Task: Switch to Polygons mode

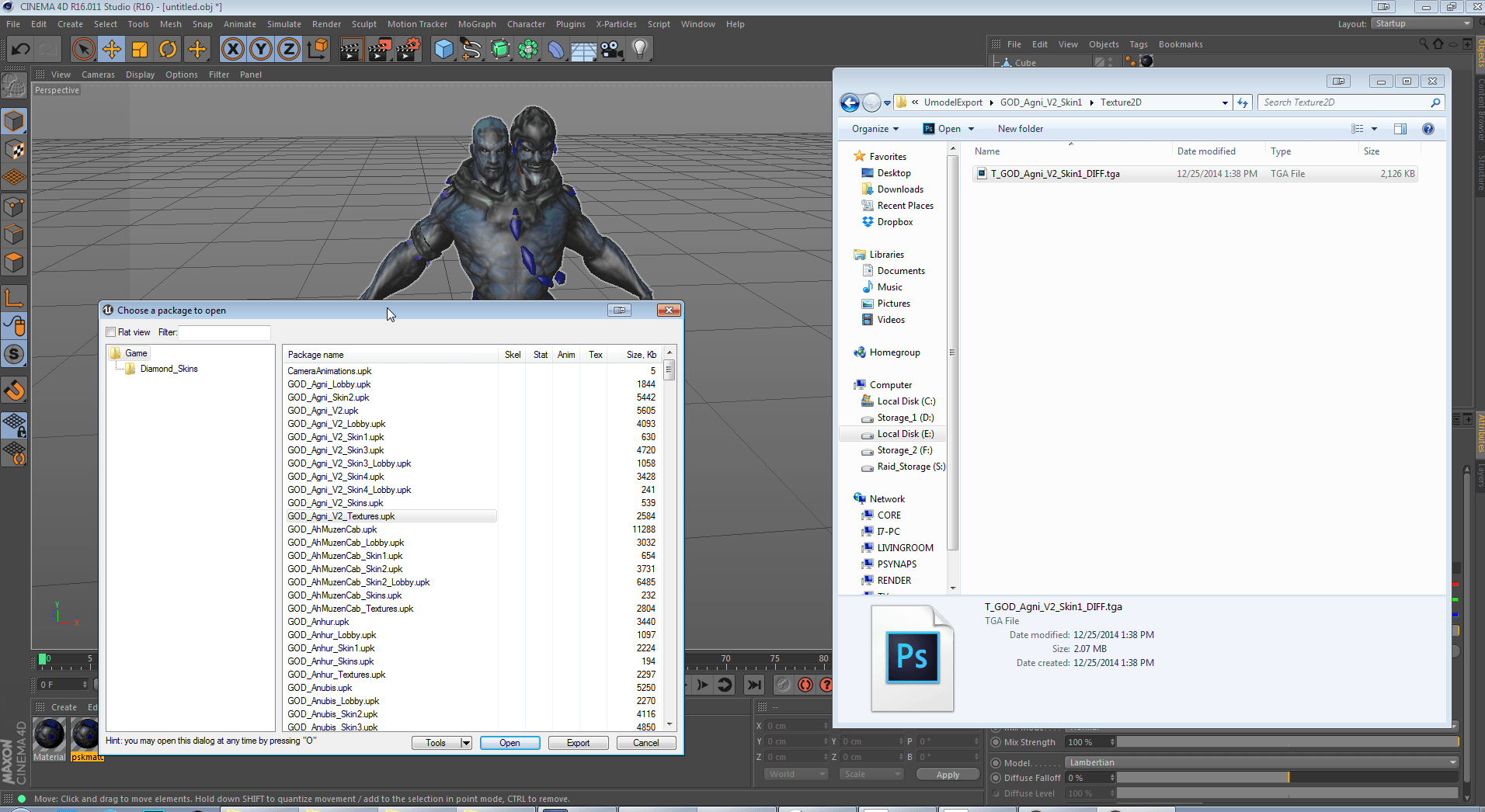Action: point(14,262)
